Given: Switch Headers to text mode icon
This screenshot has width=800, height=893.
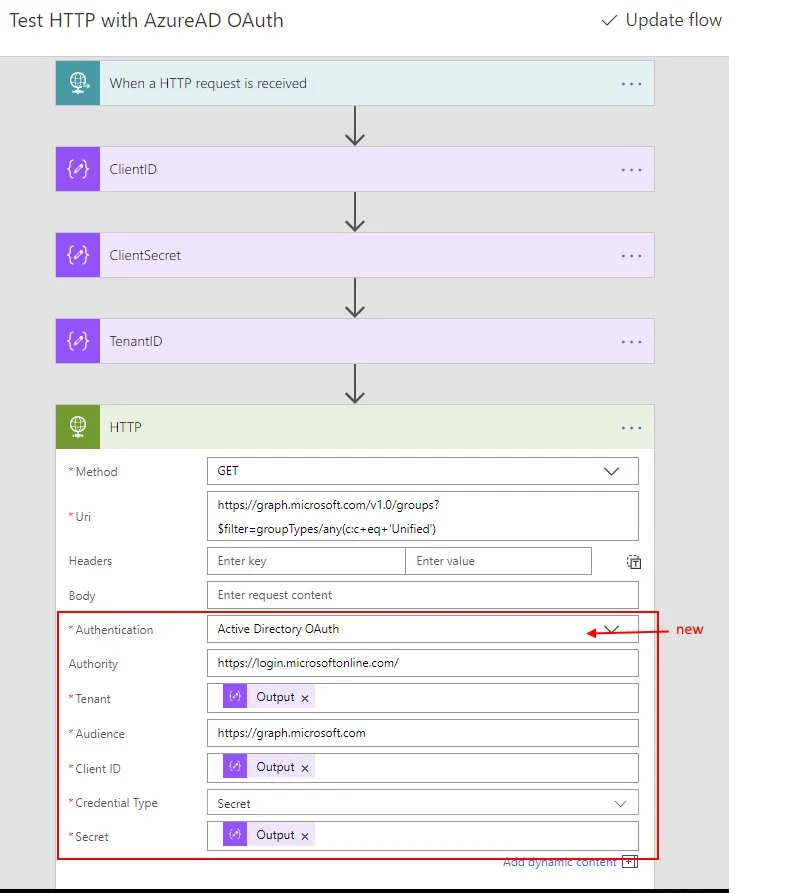Looking at the screenshot, I should (x=632, y=562).
